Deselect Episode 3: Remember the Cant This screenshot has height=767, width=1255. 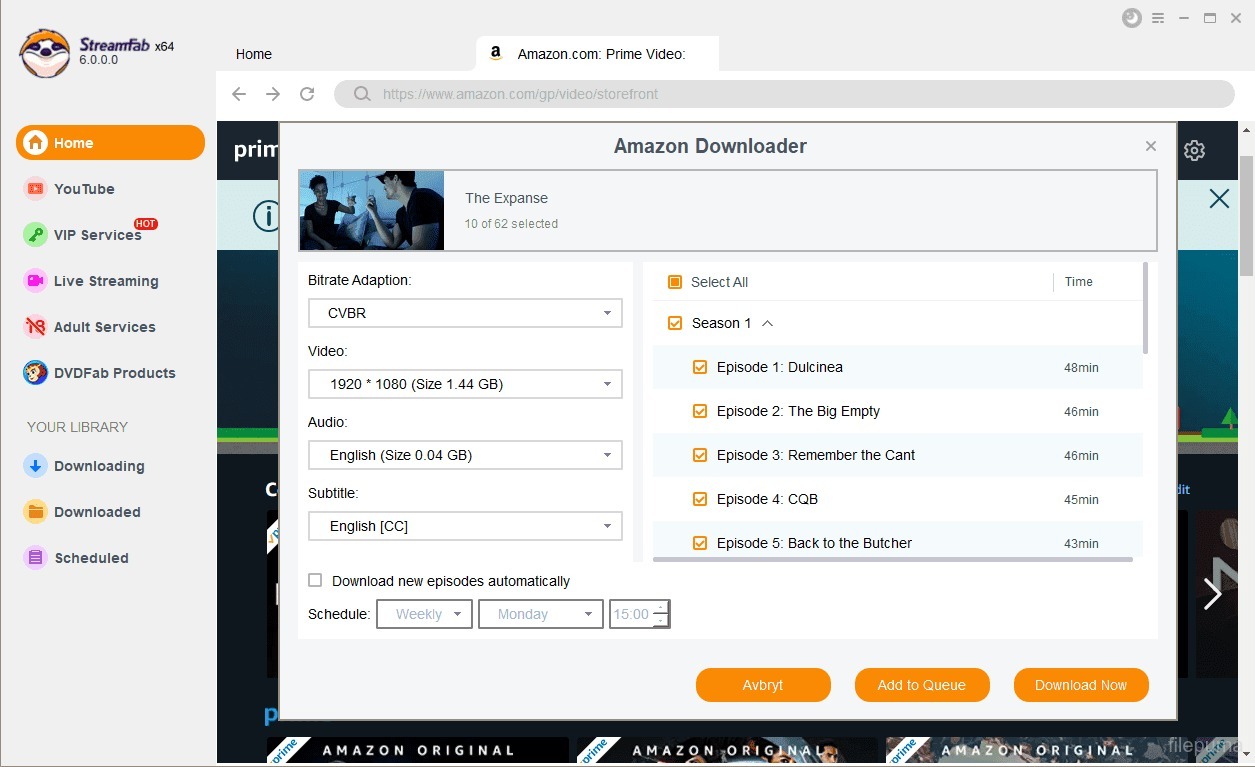[x=699, y=454]
